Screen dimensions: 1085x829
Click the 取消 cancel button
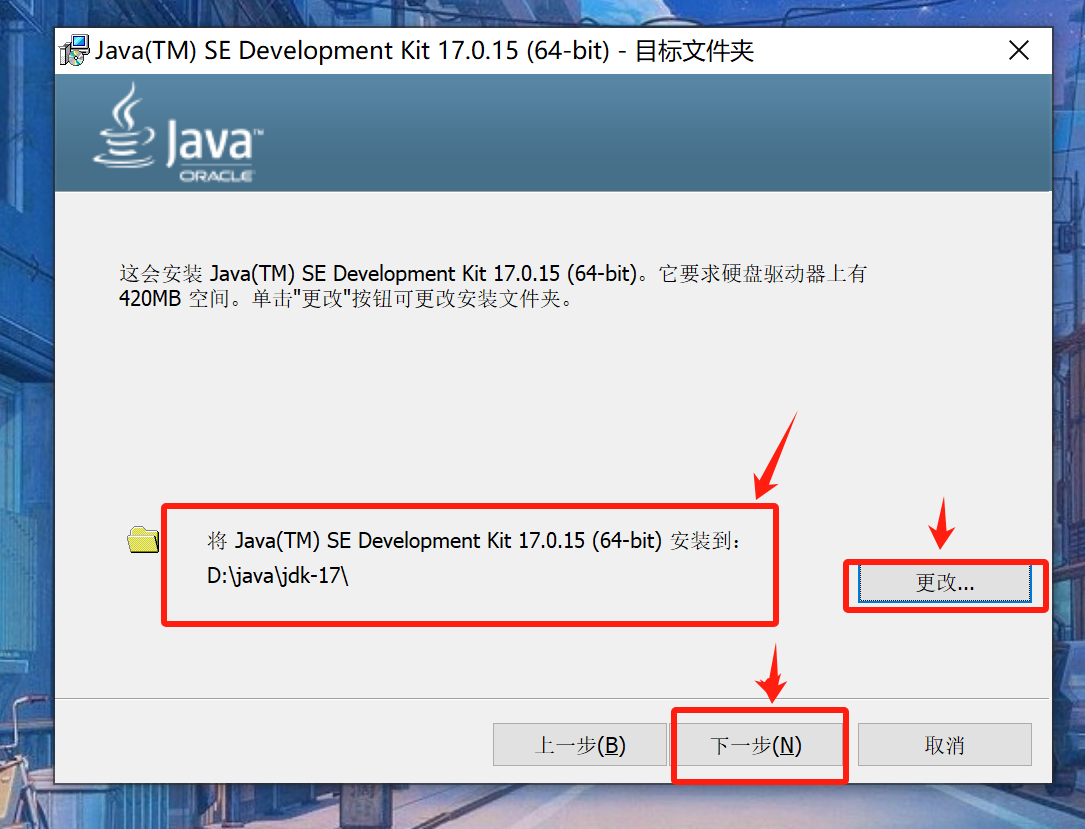[x=945, y=745]
